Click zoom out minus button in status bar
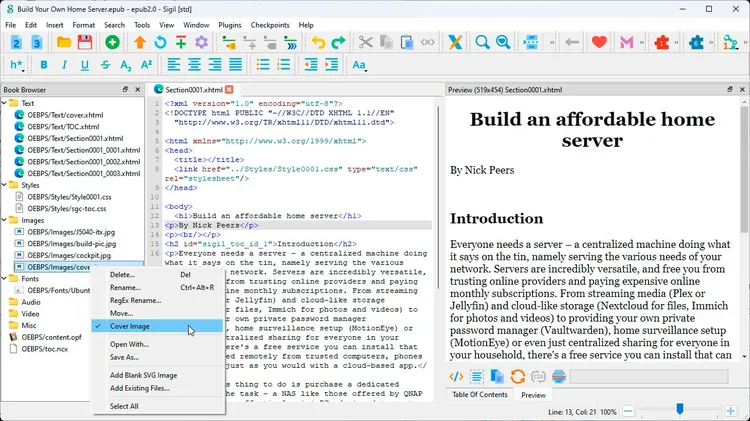Image resolution: width=750 pixels, height=421 pixels. tap(629, 411)
